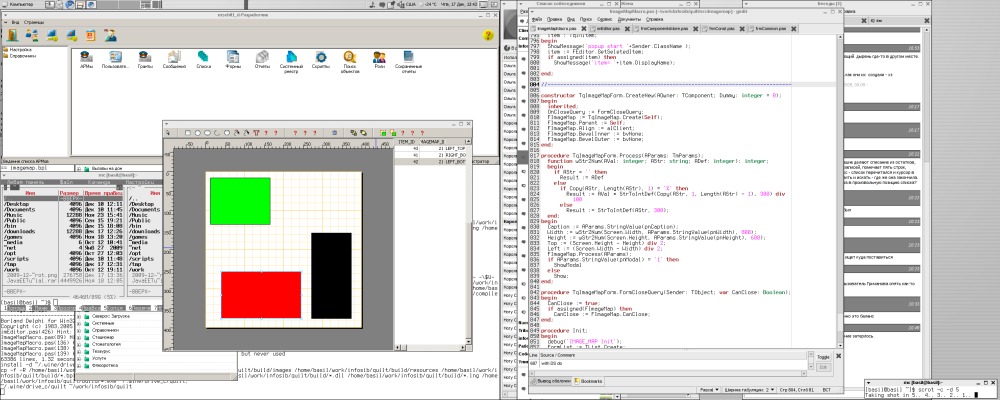Select /Documents in left Midnight Commander panel
This screenshot has width=1000, height=400.
[x=20, y=209]
